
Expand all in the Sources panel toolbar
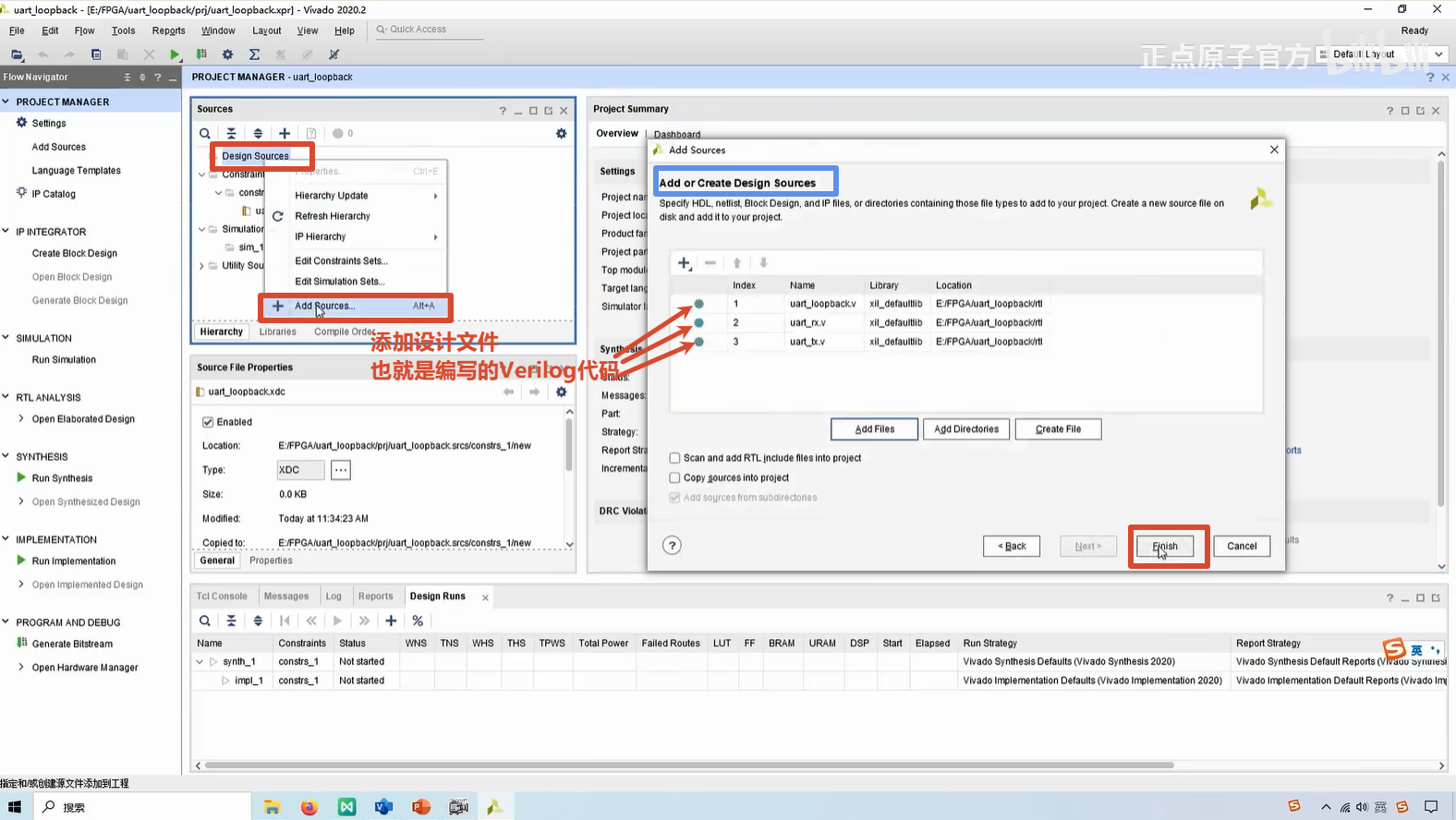click(258, 134)
